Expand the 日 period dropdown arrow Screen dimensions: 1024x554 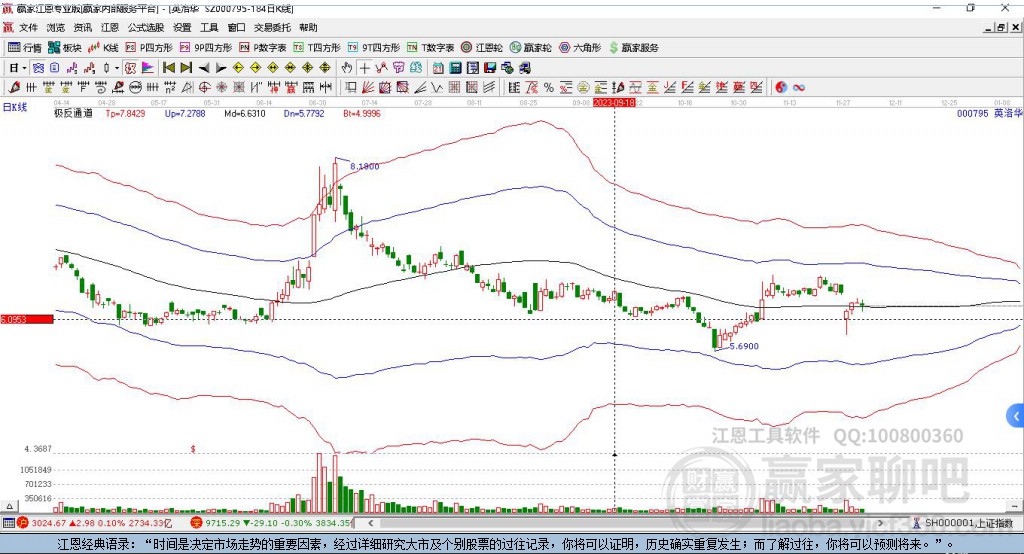(x=24, y=68)
